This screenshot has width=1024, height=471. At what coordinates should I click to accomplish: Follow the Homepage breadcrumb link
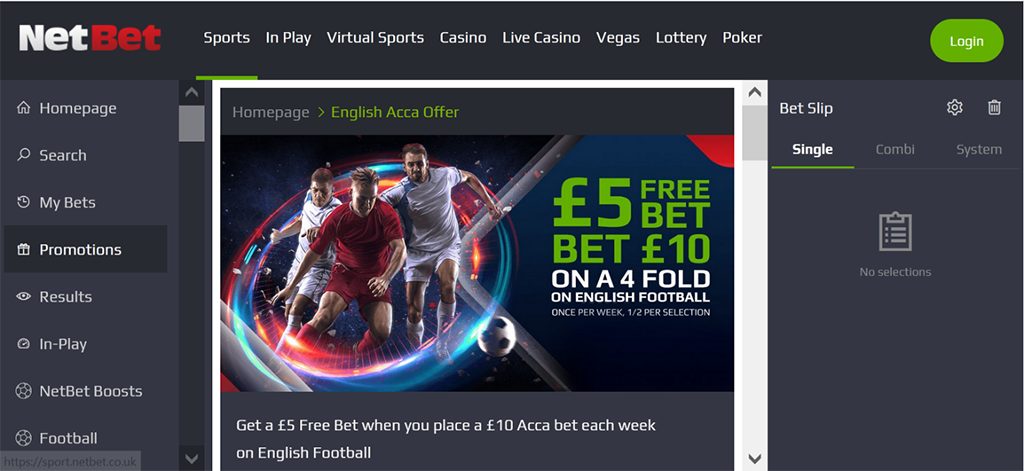click(x=270, y=112)
